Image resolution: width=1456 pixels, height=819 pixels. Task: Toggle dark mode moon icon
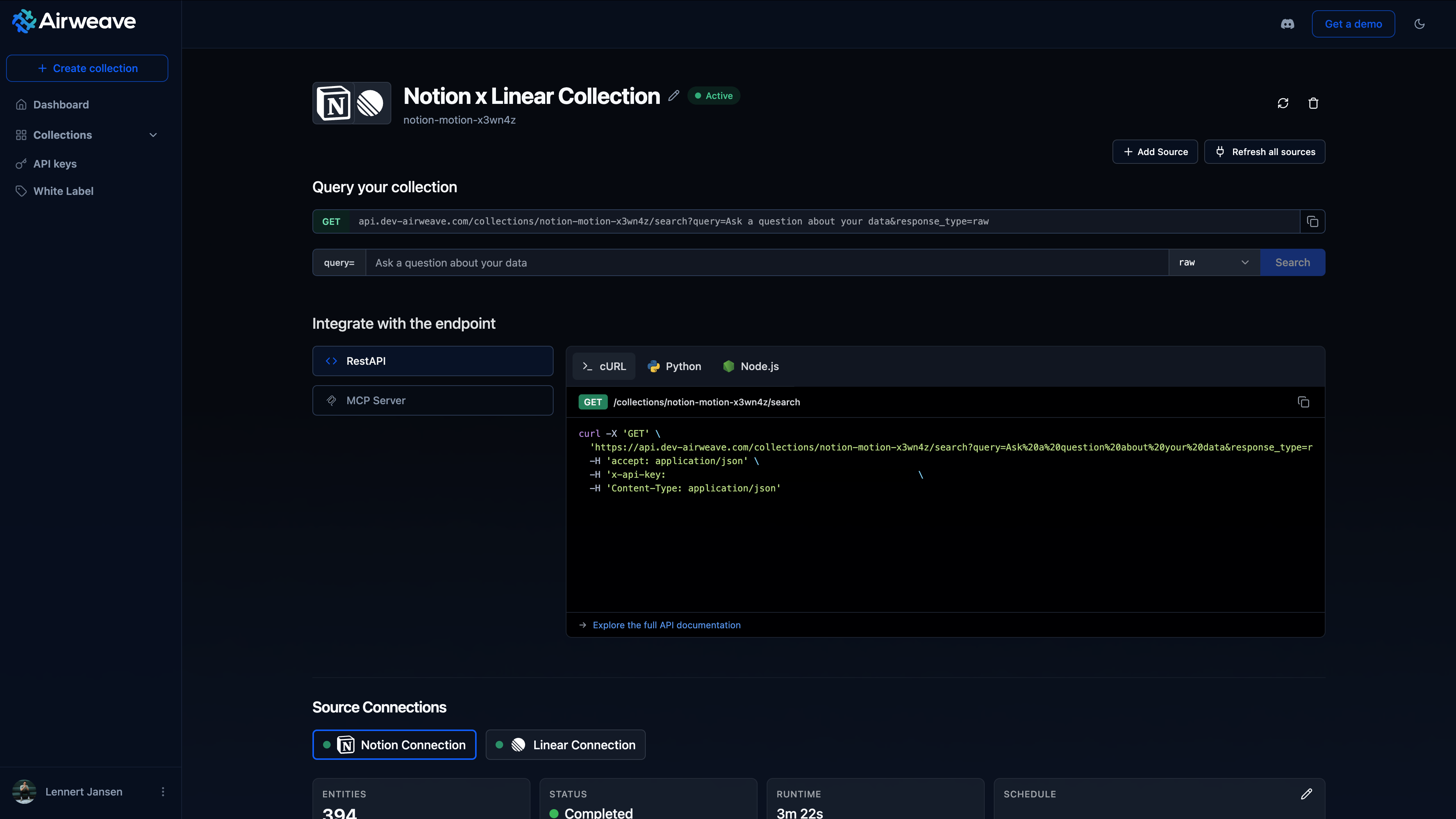point(1419,24)
